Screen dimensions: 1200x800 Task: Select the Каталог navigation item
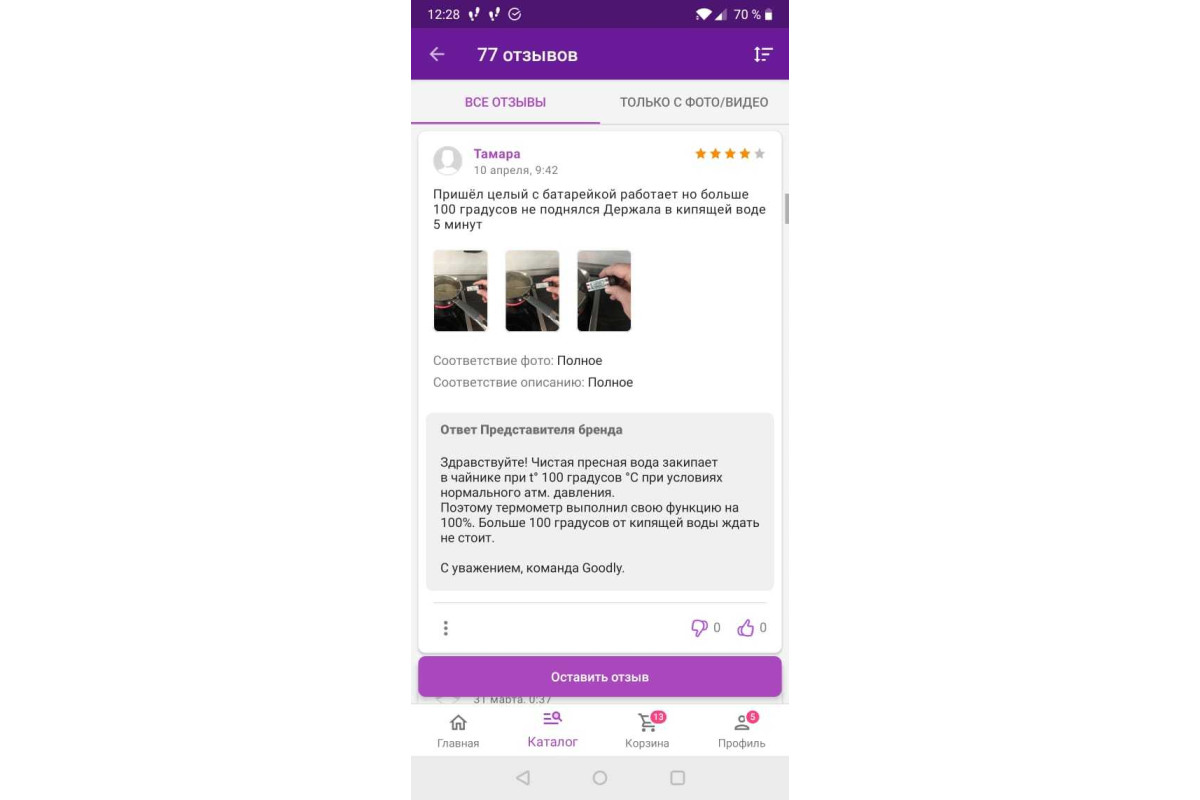tap(553, 730)
